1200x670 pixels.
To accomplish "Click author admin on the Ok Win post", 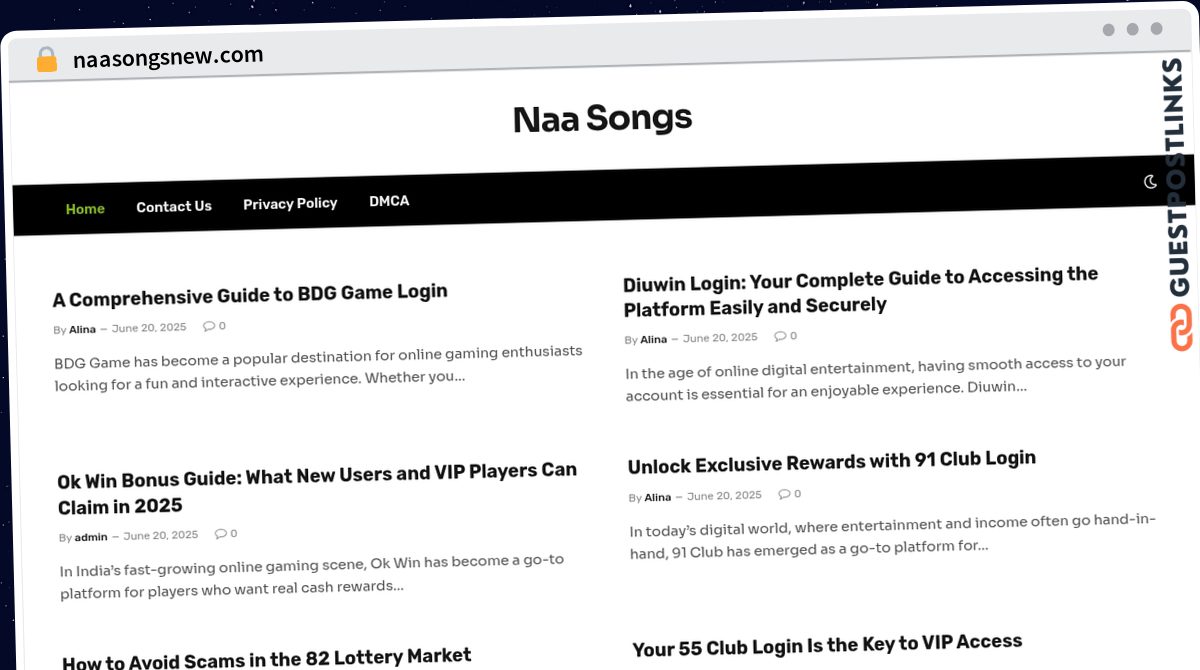I will pos(91,537).
